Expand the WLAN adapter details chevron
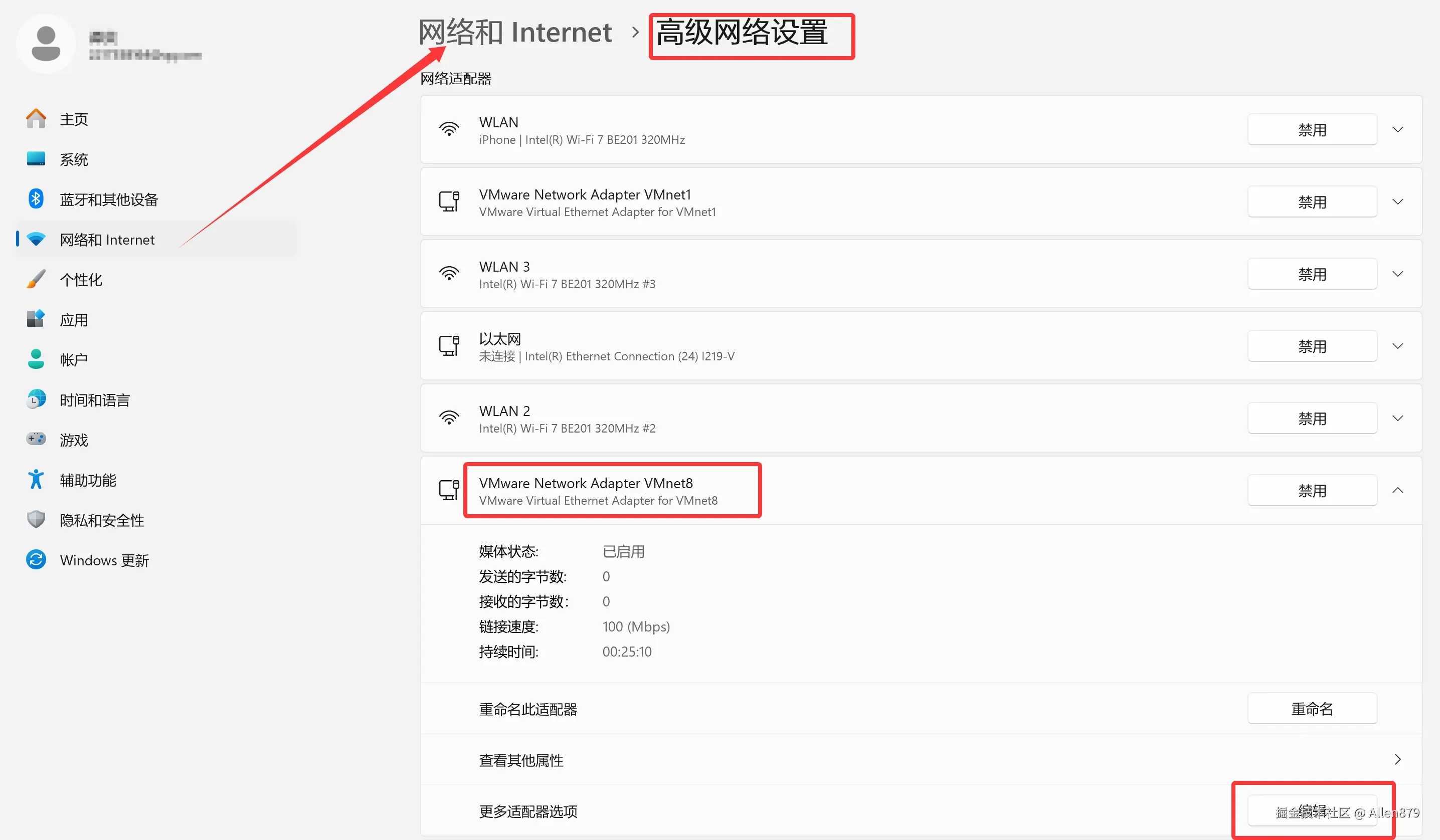Viewport: 1440px width, 840px height. (x=1398, y=130)
